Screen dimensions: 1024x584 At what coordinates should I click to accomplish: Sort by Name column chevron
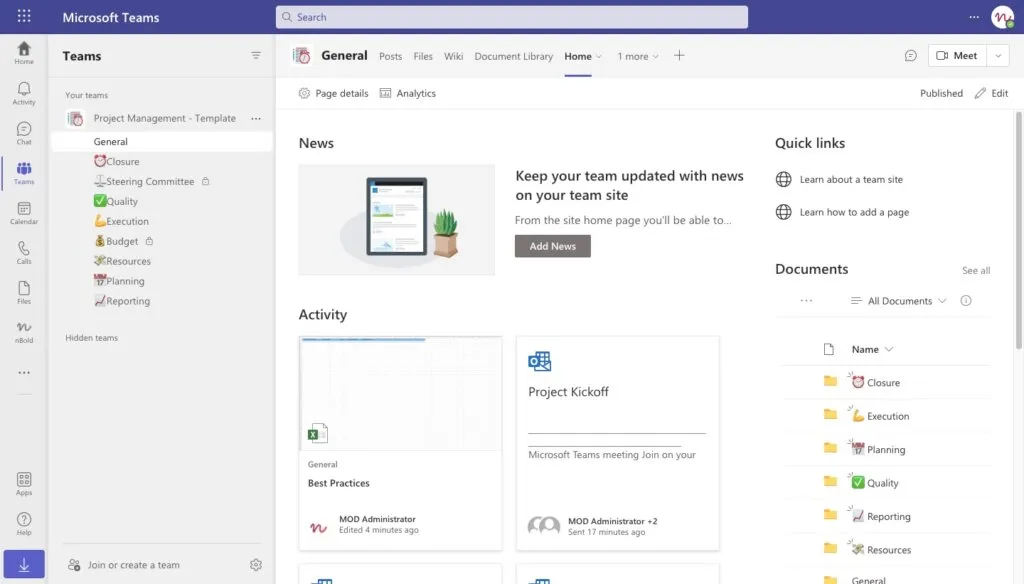click(889, 349)
